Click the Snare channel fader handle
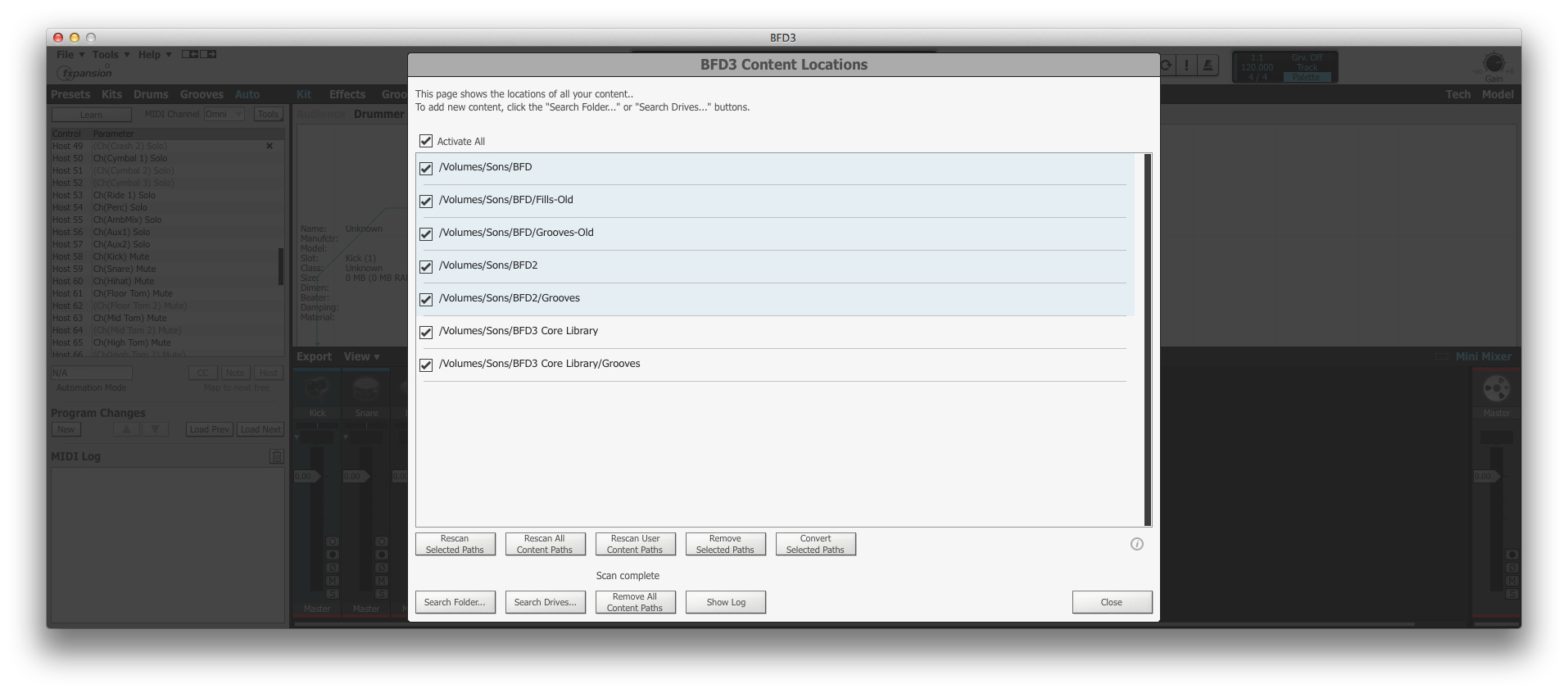Screen dimensions: 1568x693 tap(355, 476)
